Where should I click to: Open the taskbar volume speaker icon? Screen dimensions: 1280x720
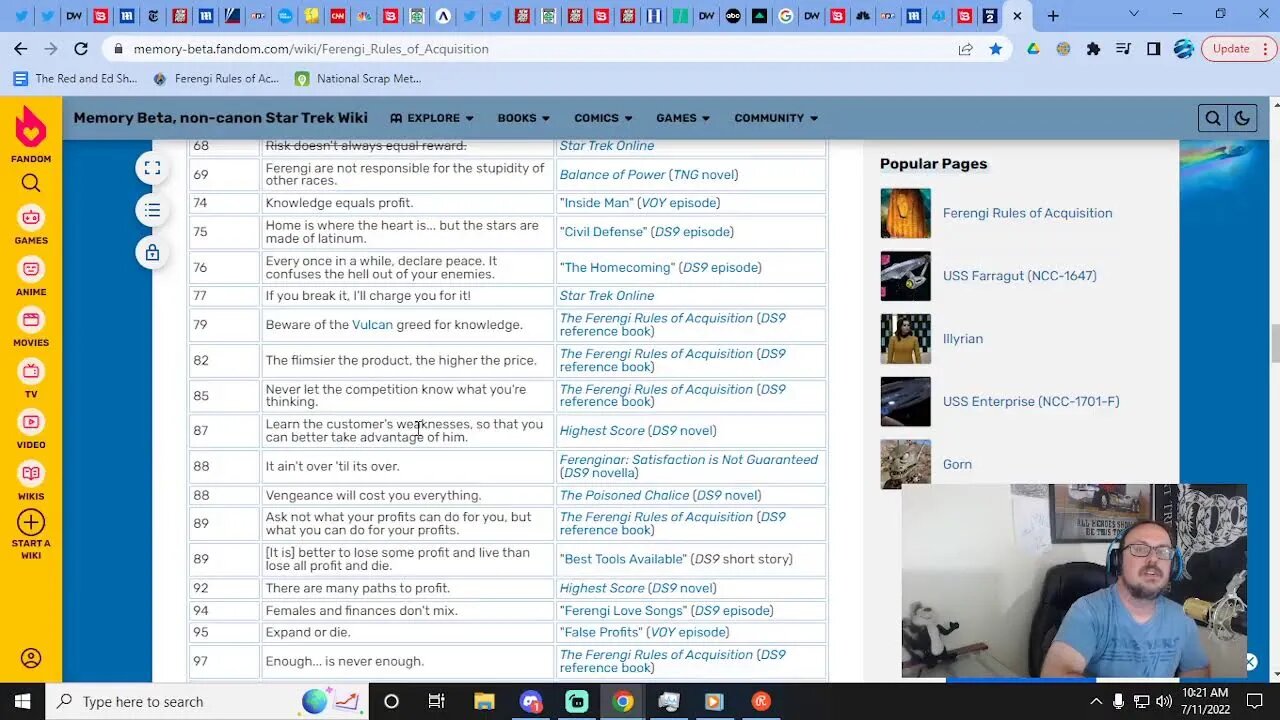point(1163,701)
